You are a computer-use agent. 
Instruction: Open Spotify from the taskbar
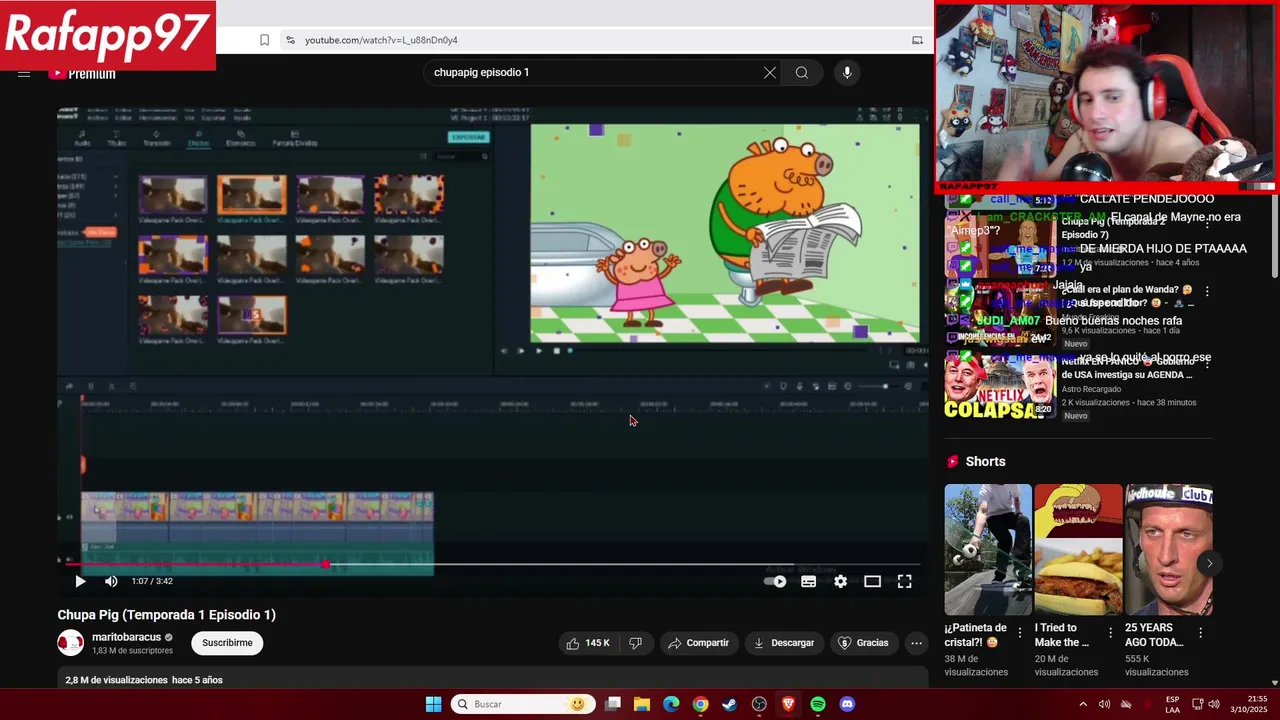click(x=818, y=704)
